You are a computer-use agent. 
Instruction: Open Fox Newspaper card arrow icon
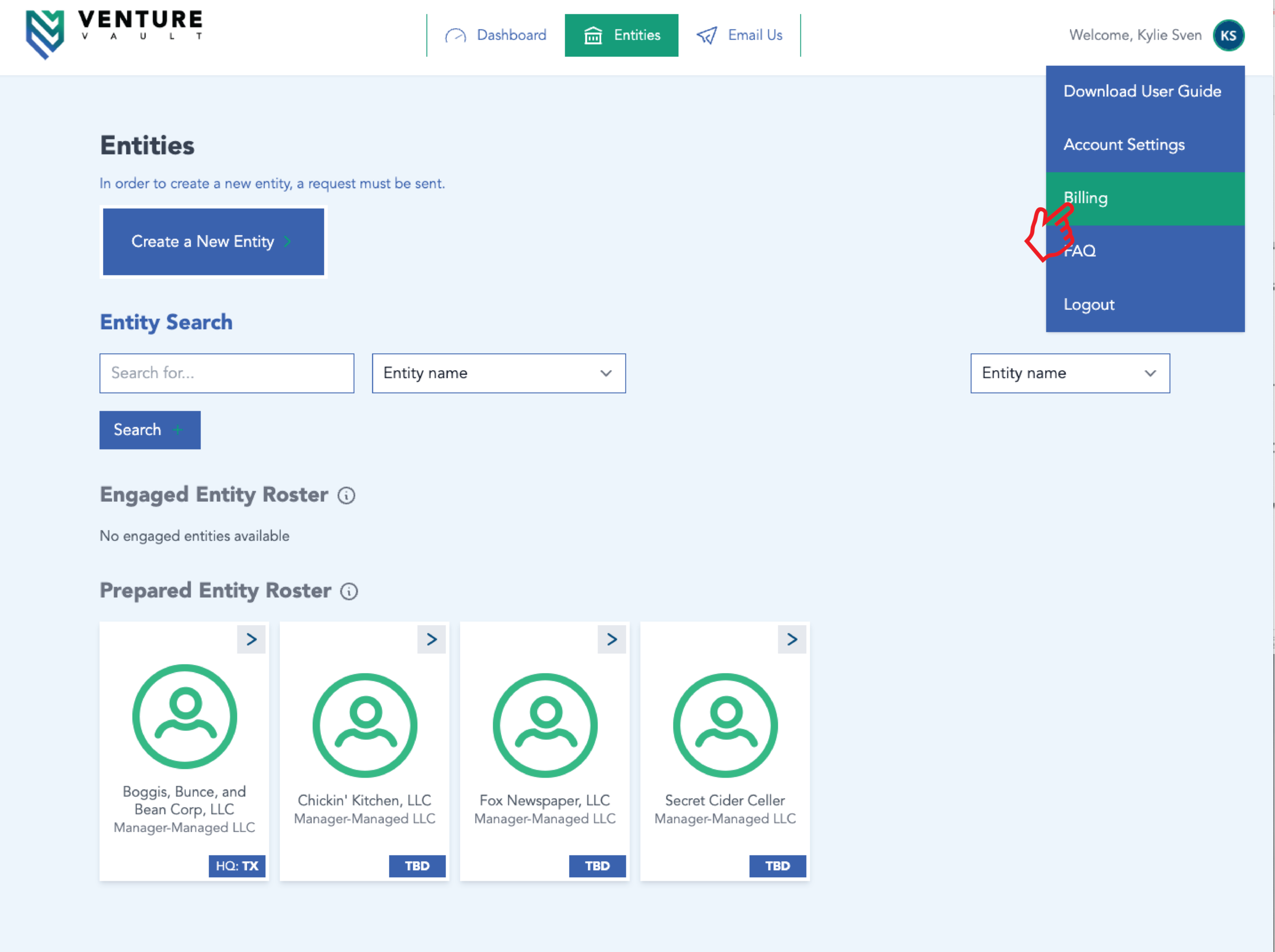(x=612, y=639)
